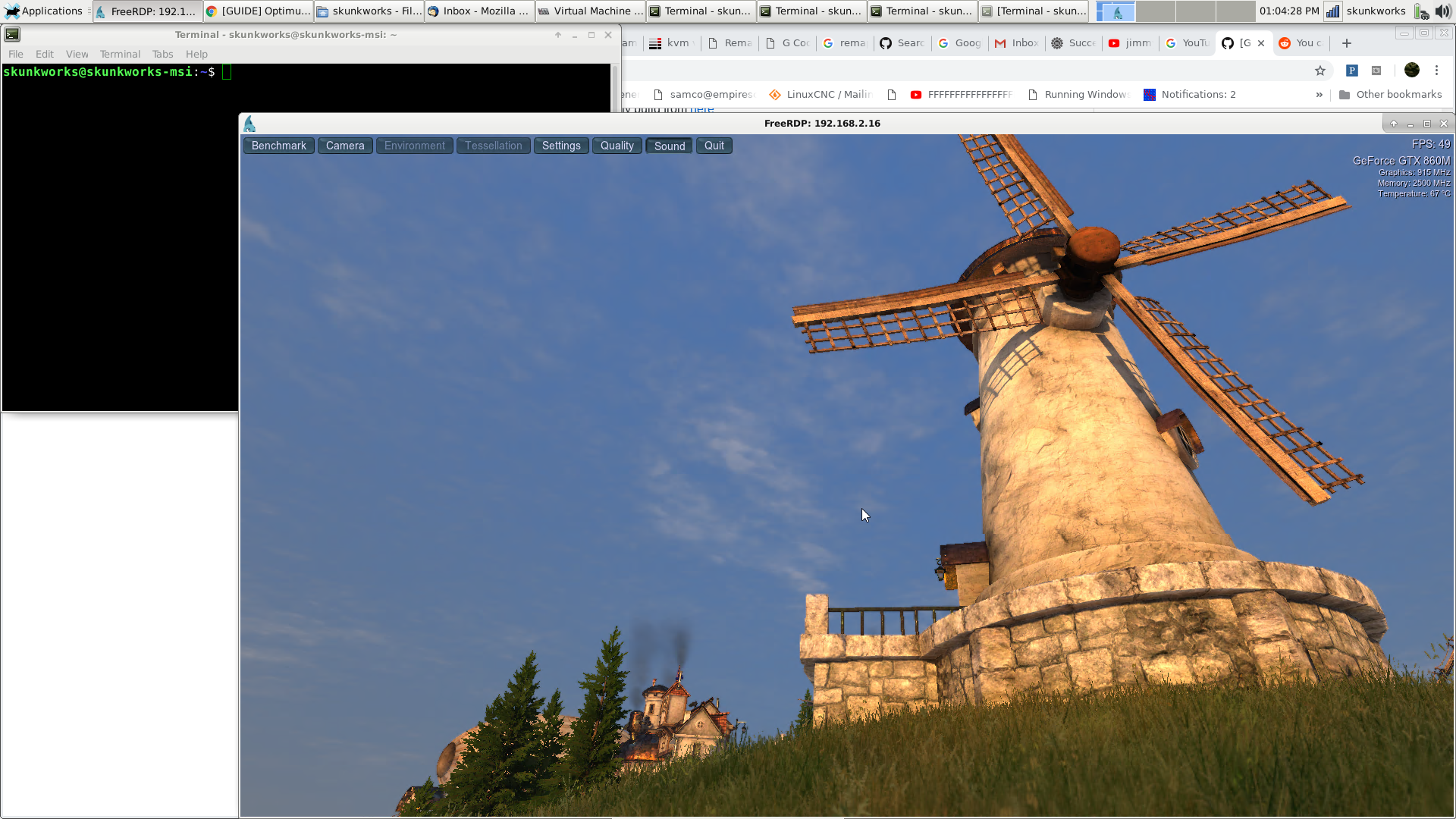Expand hidden bookmarks chevron
This screenshot has height=819, width=1456.
point(1319,95)
